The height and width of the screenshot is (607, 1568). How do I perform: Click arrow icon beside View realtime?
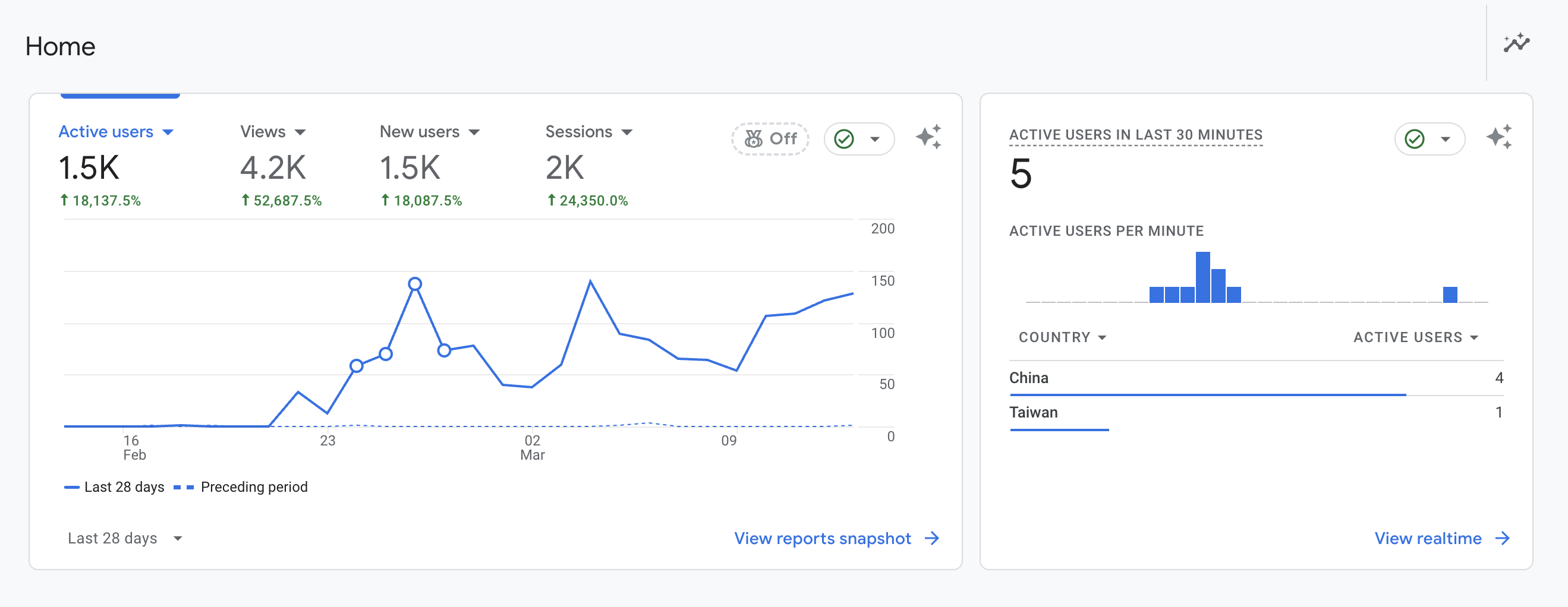point(1502,538)
